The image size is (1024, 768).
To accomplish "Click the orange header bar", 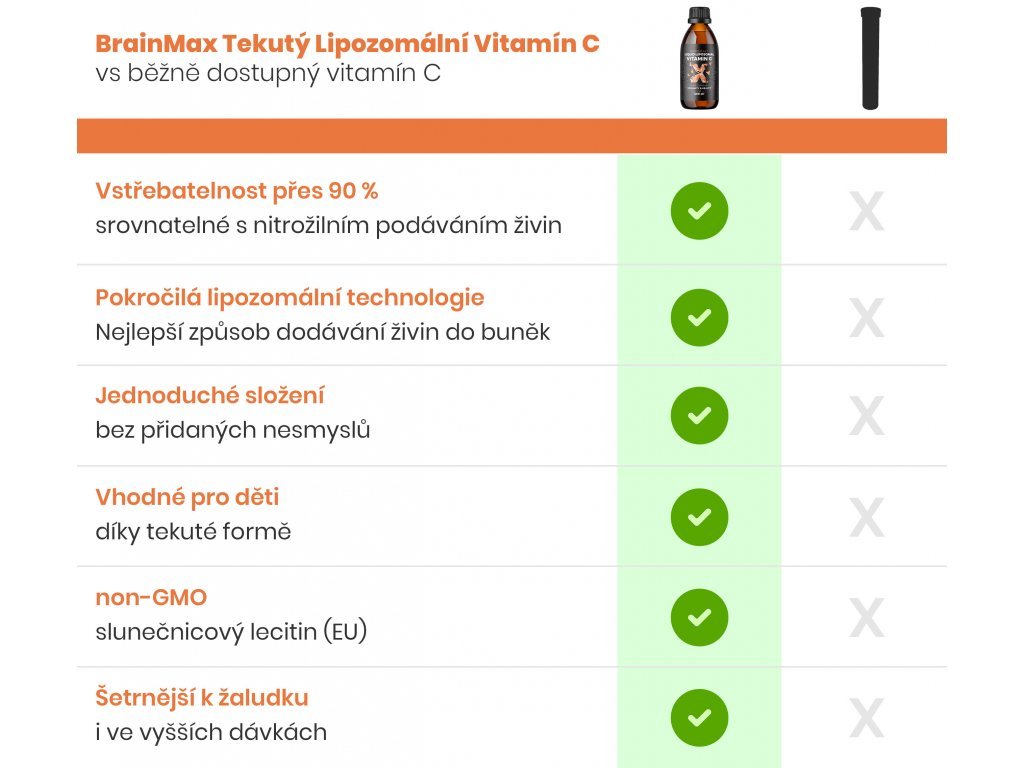I will pyautogui.click(x=511, y=136).
